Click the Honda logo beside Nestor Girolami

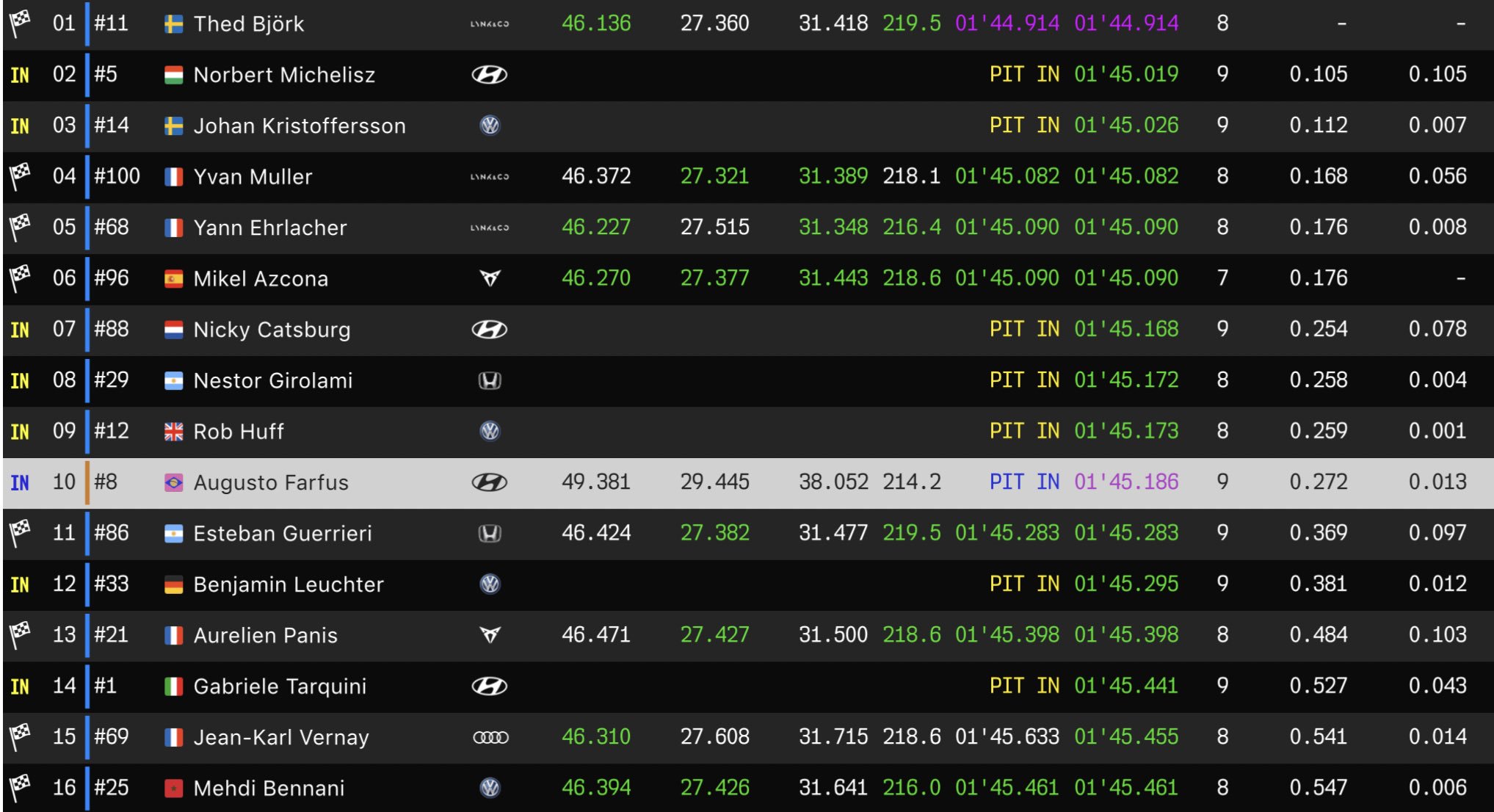coord(490,380)
